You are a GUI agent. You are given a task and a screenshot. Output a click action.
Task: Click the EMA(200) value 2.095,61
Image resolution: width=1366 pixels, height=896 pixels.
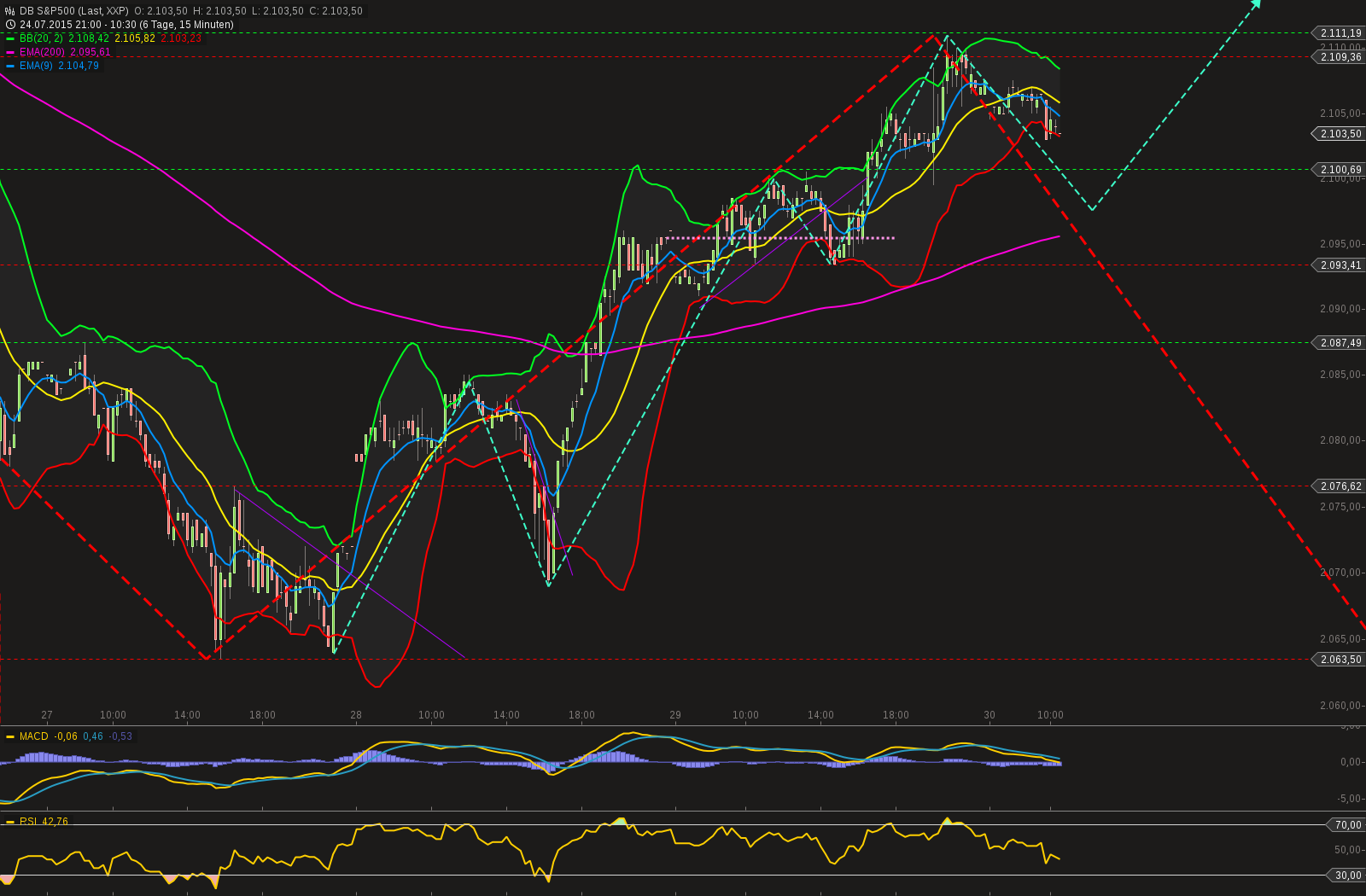click(90, 52)
